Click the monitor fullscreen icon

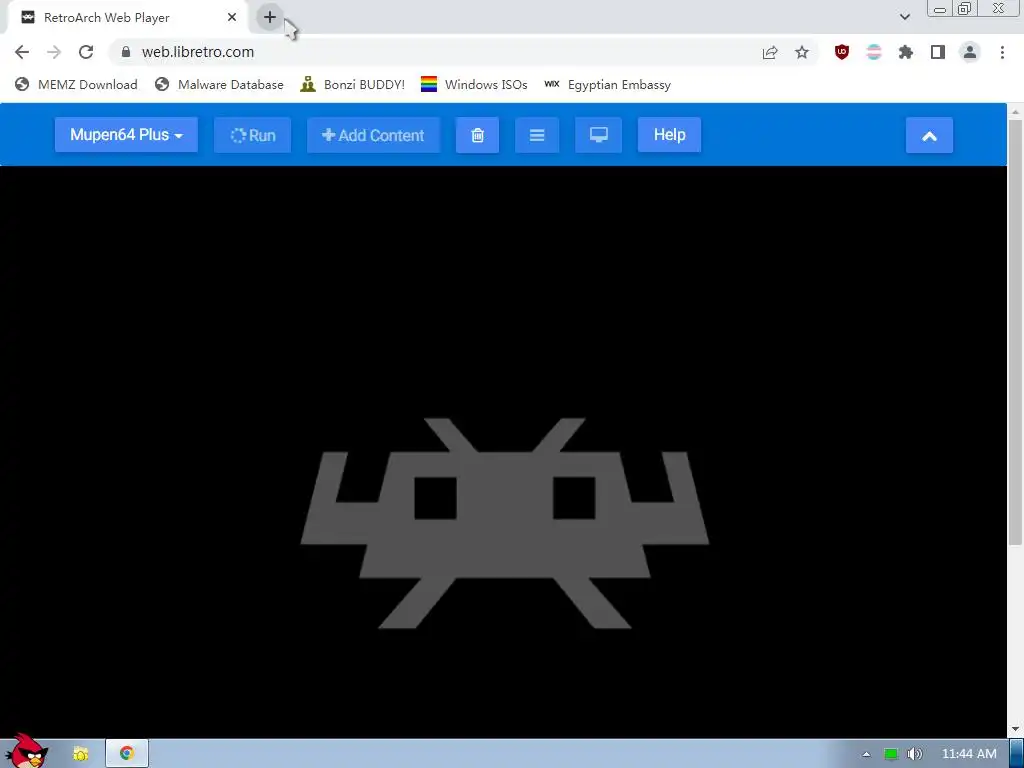(598, 135)
